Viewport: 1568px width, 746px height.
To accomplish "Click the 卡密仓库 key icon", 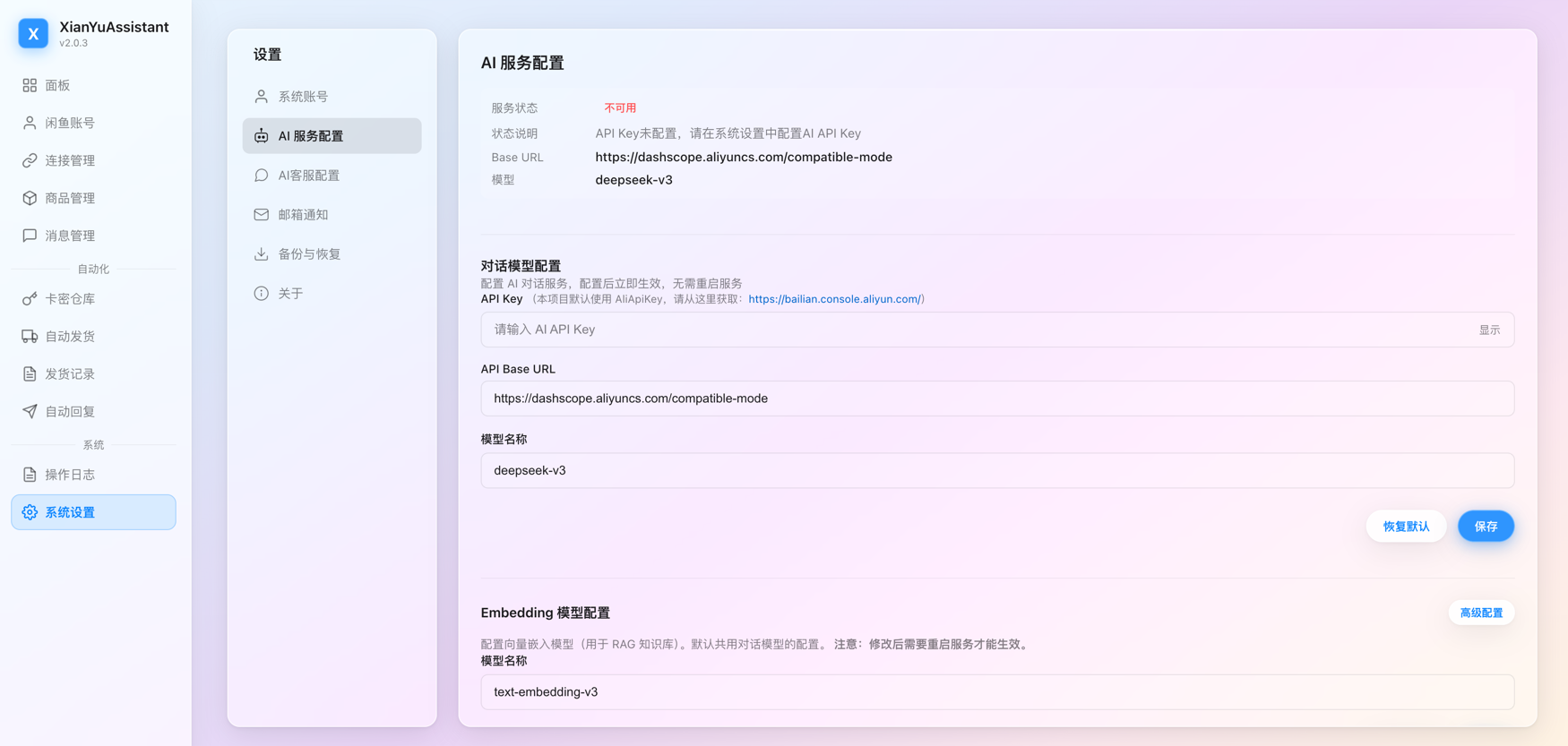I will [30, 298].
